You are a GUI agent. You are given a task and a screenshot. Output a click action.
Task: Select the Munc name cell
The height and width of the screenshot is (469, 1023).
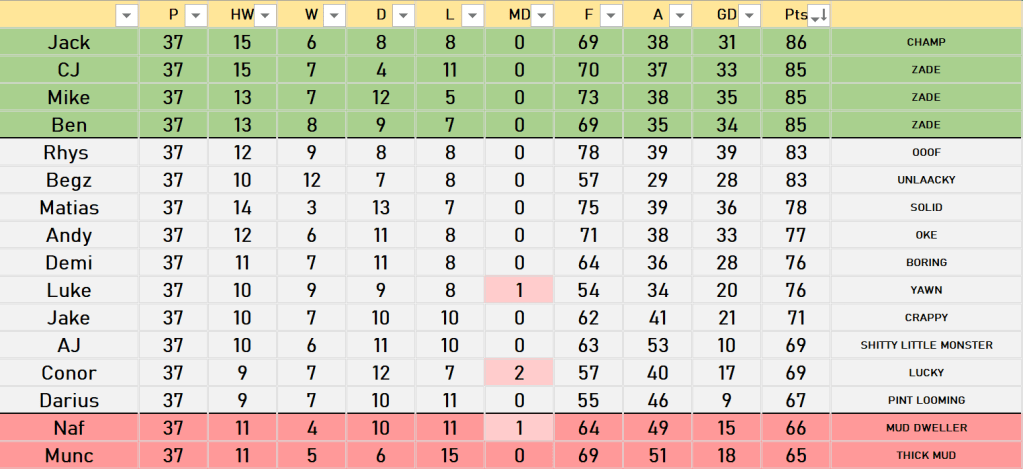[x=69, y=455]
